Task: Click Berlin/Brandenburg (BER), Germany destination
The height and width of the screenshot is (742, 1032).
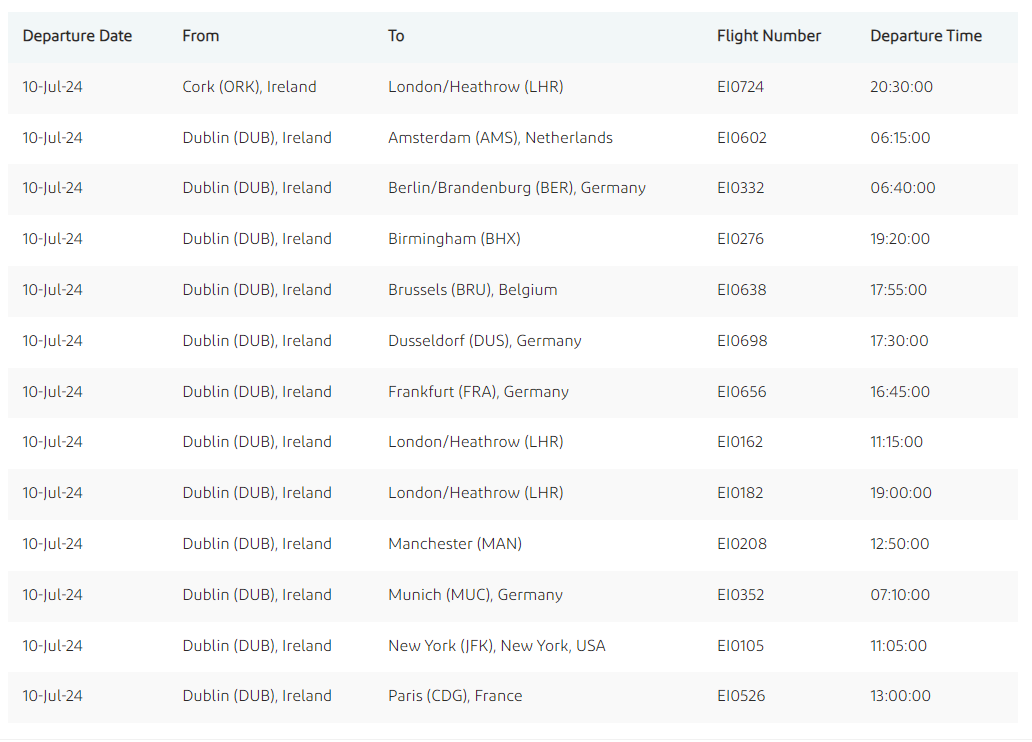Action: (x=517, y=188)
